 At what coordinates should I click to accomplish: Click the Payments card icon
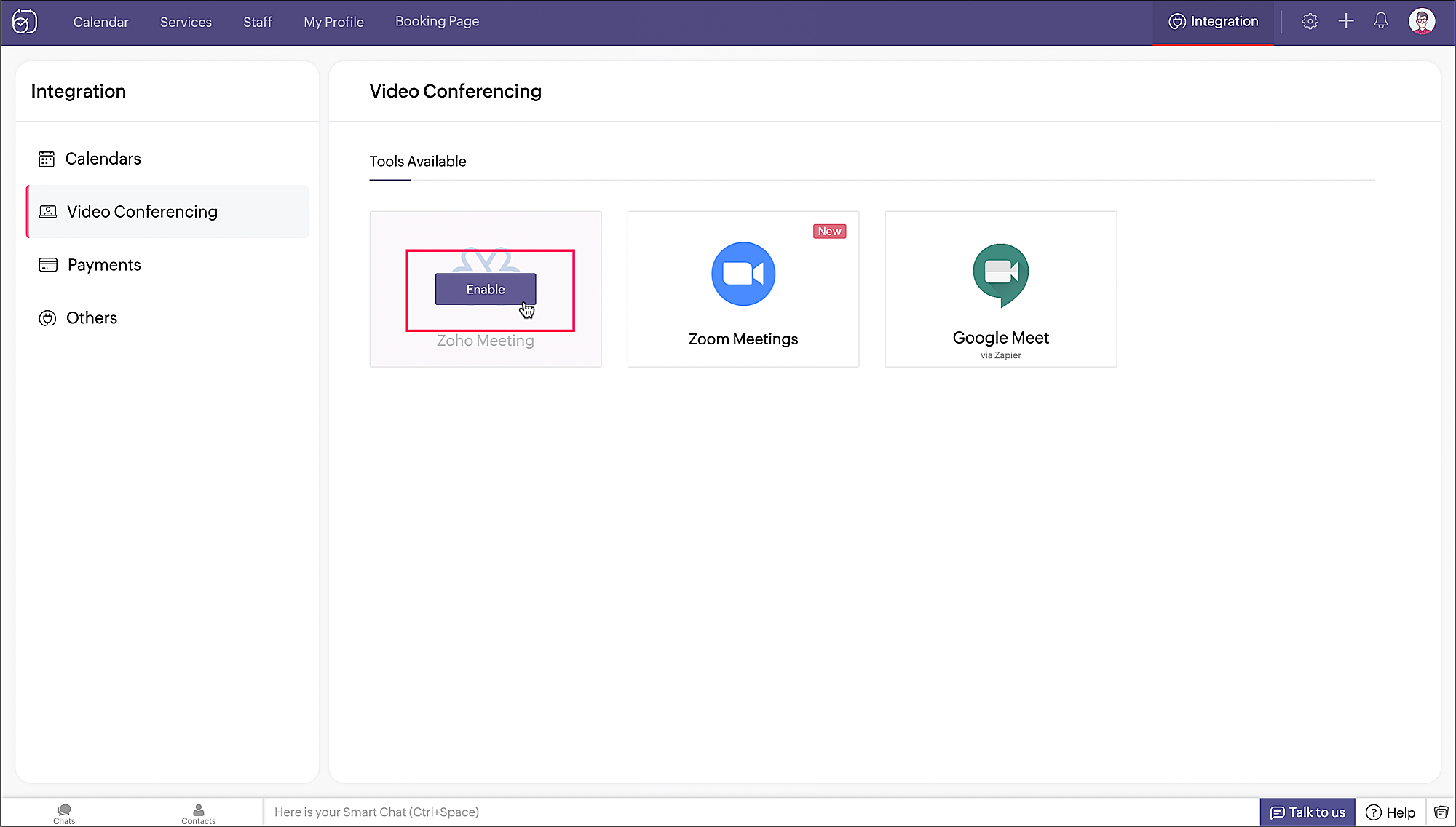click(x=48, y=265)
